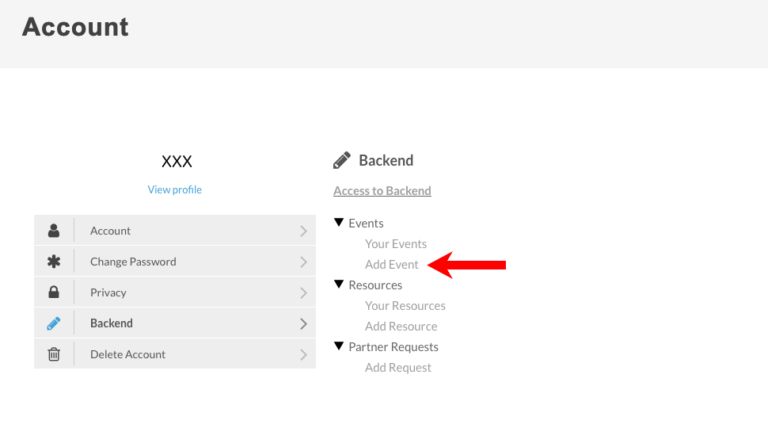The image size is (768, 428).
Task: Collapse the Events tree section
Action: point(339,223)
